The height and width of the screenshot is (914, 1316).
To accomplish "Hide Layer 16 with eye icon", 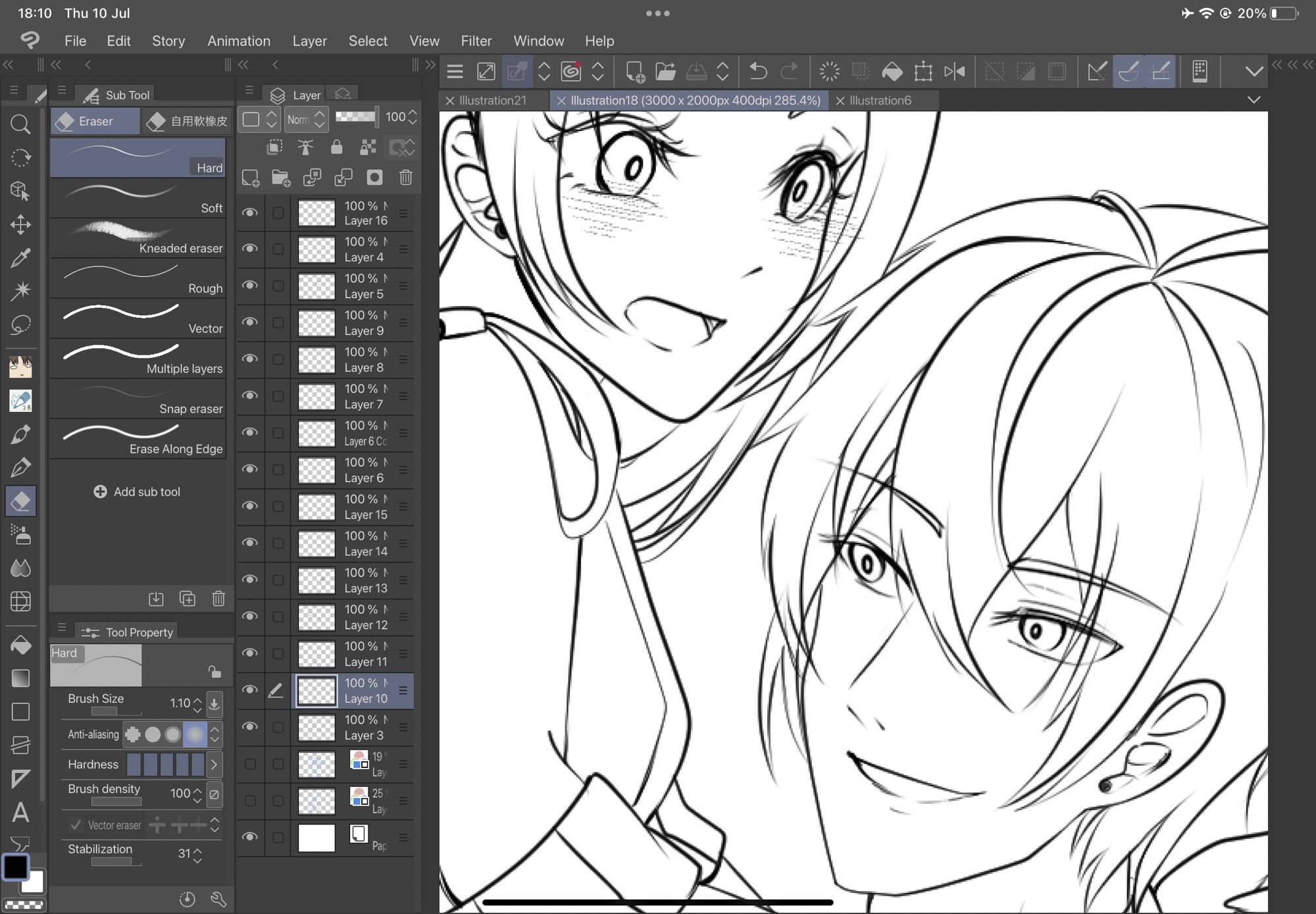I will (250, 213).
